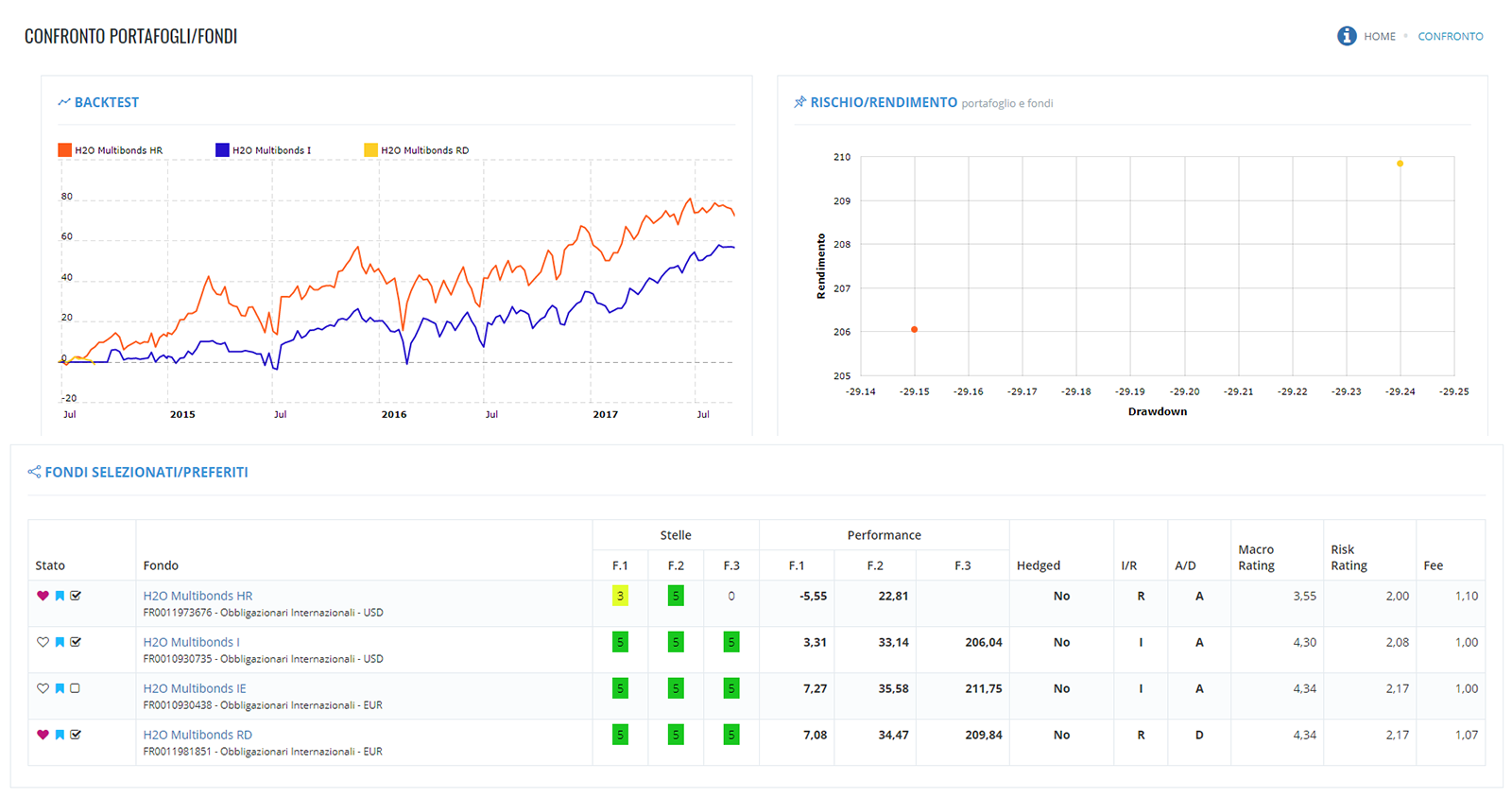
Task: Toggle favorite heart for H2O Multibonds IE
Action: pos(43,688)
